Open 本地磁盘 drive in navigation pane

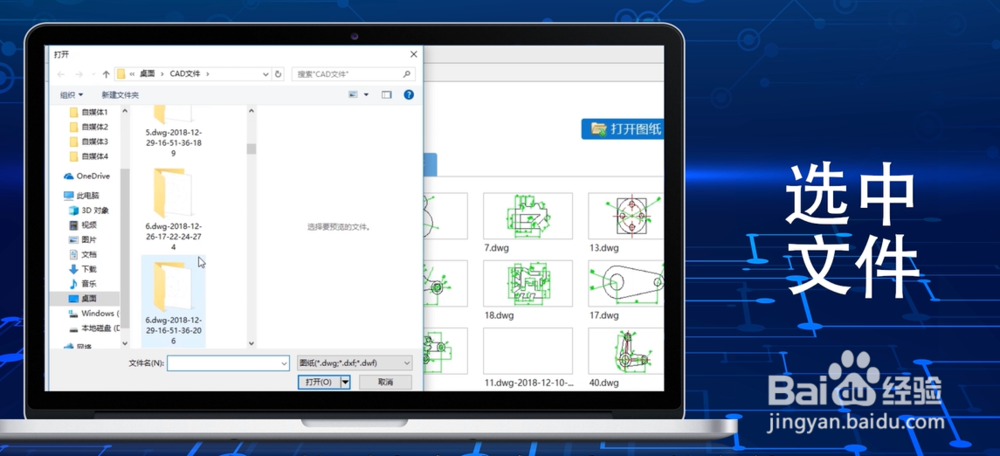pyautogui.click(x=93, y=328)
